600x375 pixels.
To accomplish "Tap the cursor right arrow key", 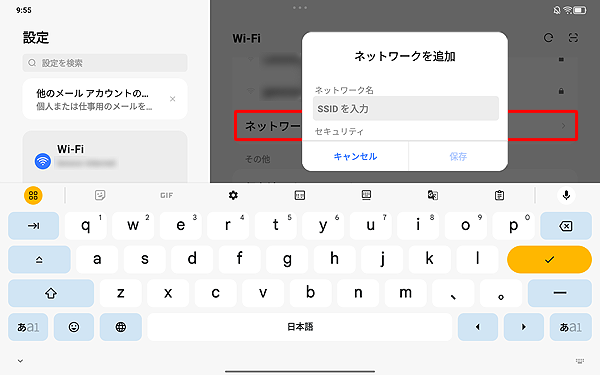I will [524, 327].
